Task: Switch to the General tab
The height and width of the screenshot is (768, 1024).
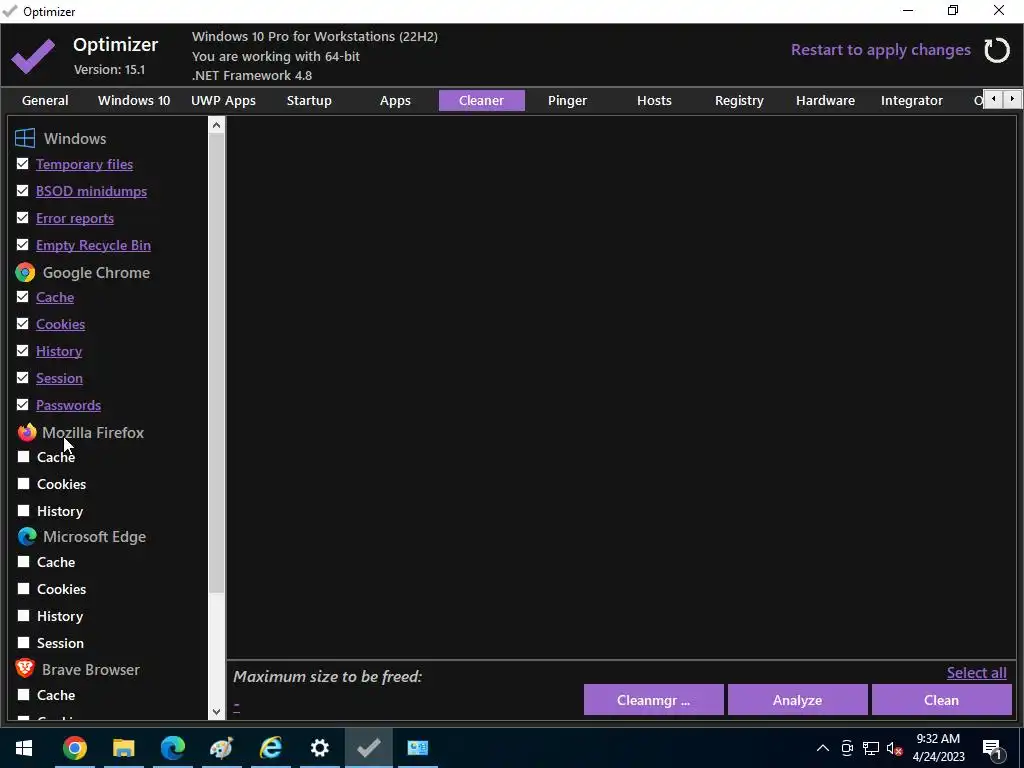Action: click(45, 101)
